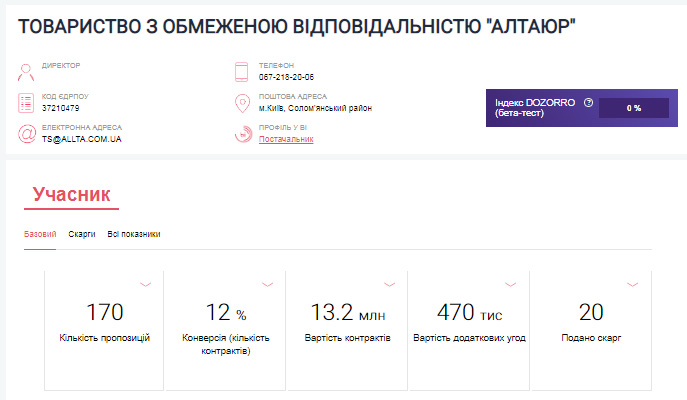Click the Подано скарг label
687x400 pixels.
click(591, 338)
